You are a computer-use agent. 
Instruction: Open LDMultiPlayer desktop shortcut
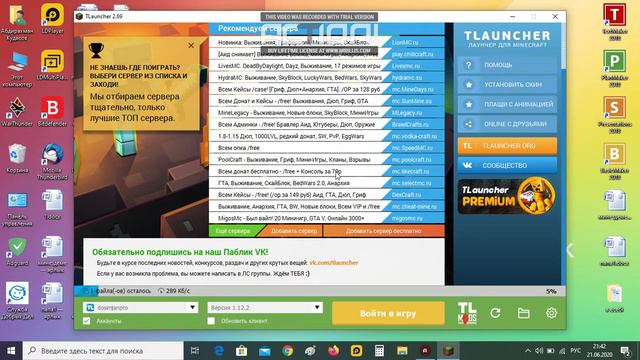[x=52, y=65]
